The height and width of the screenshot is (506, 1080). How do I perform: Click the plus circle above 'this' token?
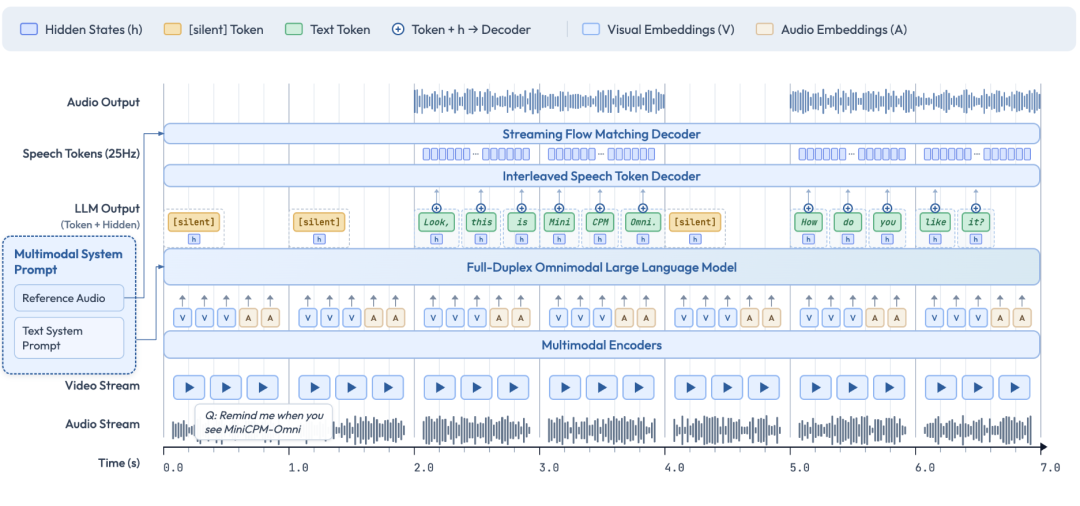tap(481, 208)
